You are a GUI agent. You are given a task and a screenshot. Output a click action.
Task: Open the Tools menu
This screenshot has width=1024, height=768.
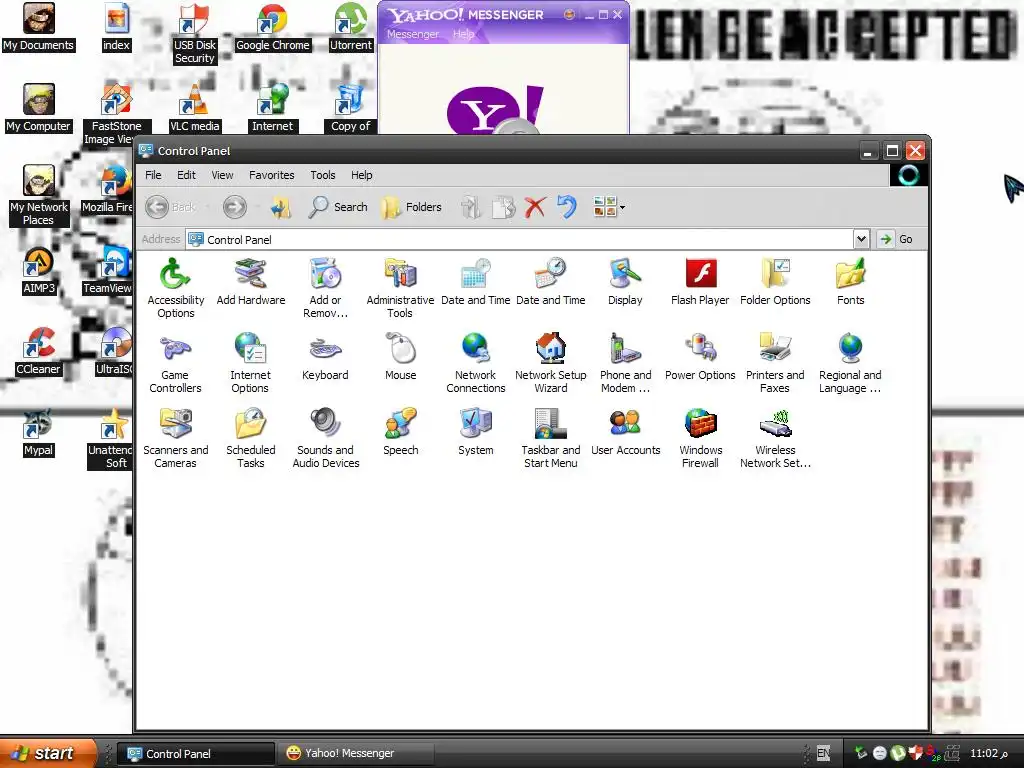(x=323, y=175)
